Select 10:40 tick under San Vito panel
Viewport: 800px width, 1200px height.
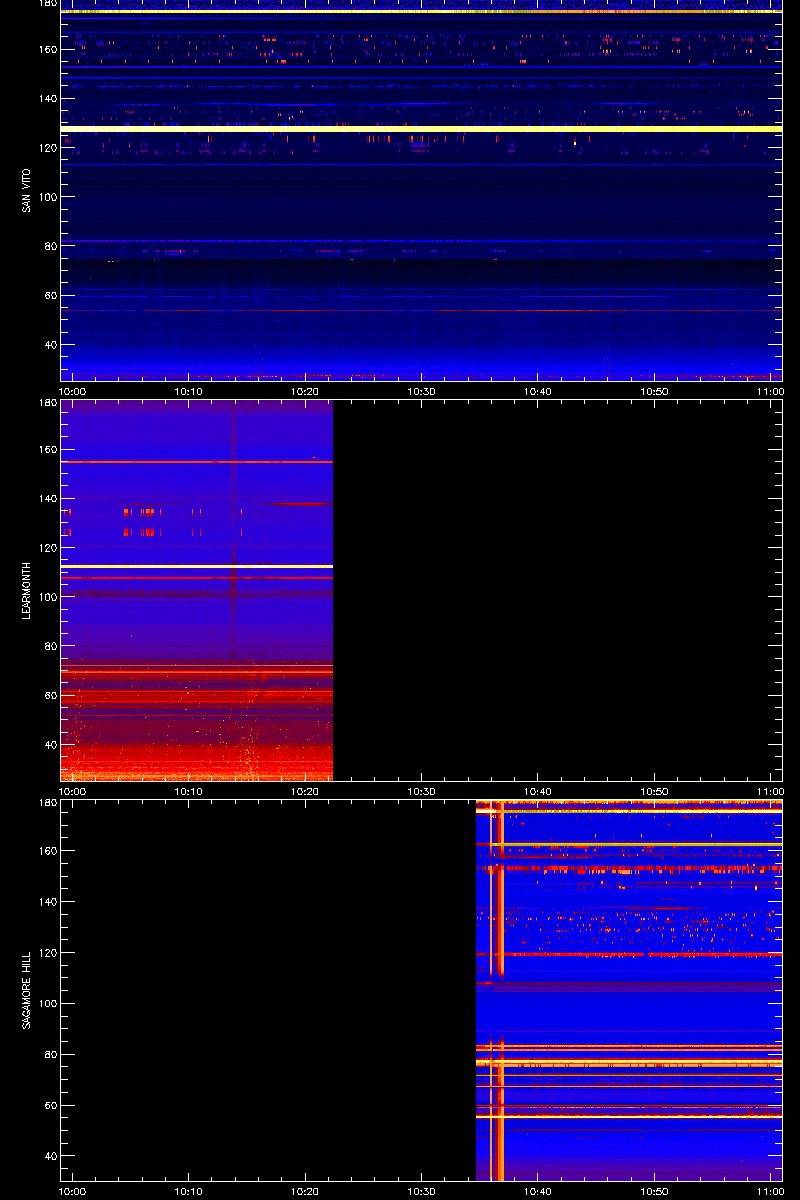point(538,391)
